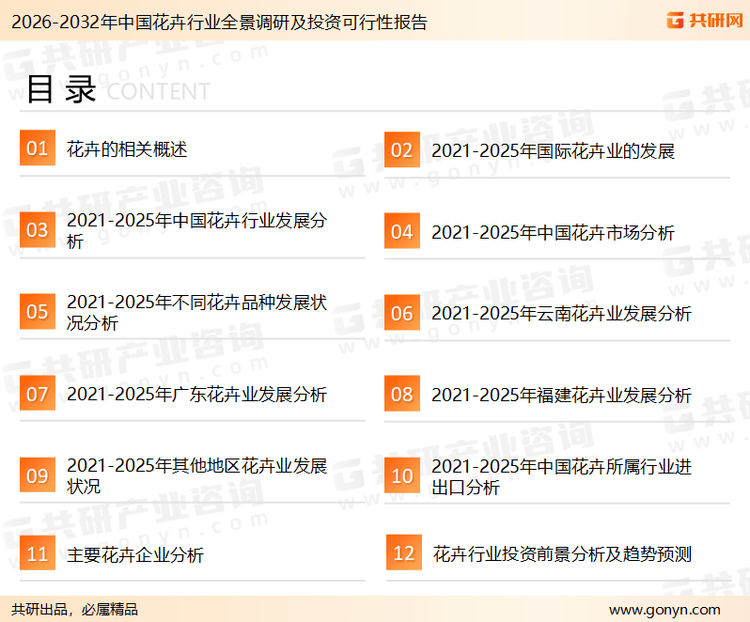Select the orange 10 number badge
Image resolution: width=750 pixels, height=622 pixels.
pyautogui.click(x=402, y=476)
